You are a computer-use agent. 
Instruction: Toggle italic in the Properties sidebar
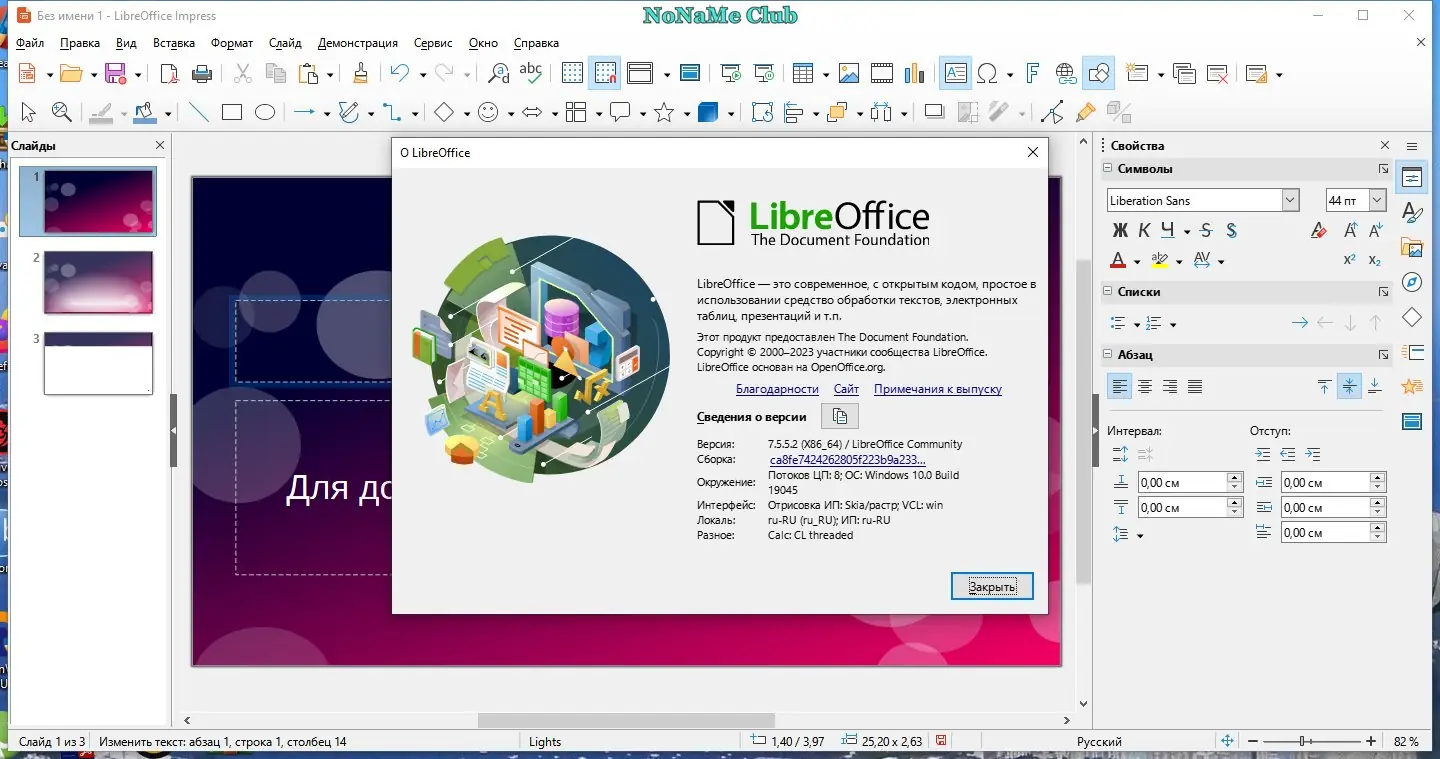[1144, 231]
